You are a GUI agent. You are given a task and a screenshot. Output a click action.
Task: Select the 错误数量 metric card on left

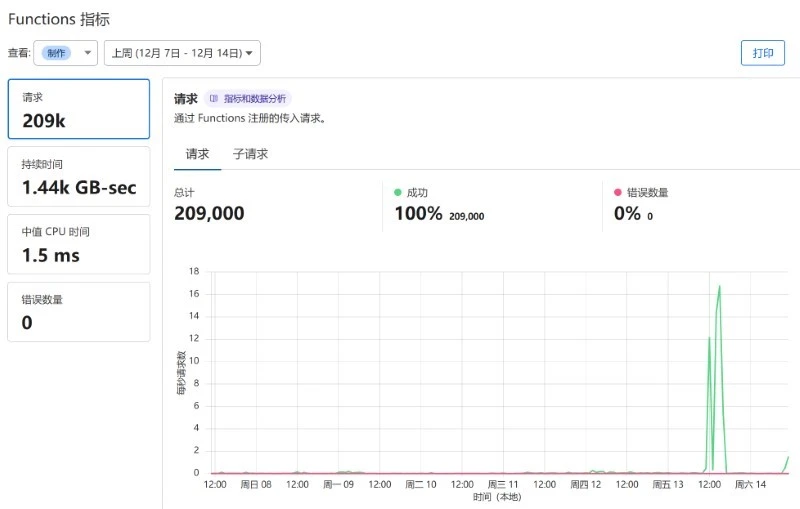pyautogui.click(x=79, y=311)
